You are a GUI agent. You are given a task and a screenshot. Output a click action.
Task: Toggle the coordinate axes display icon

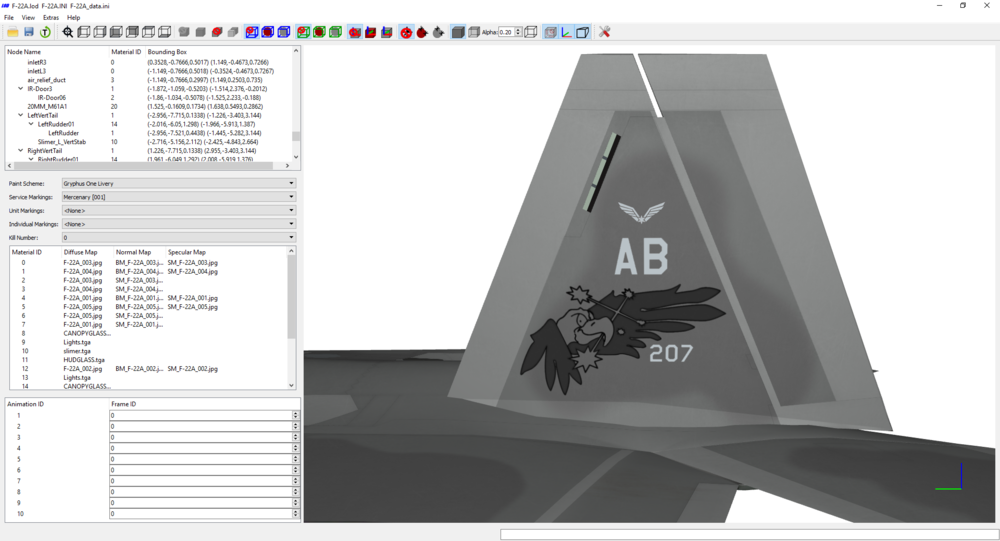point(566,32)
